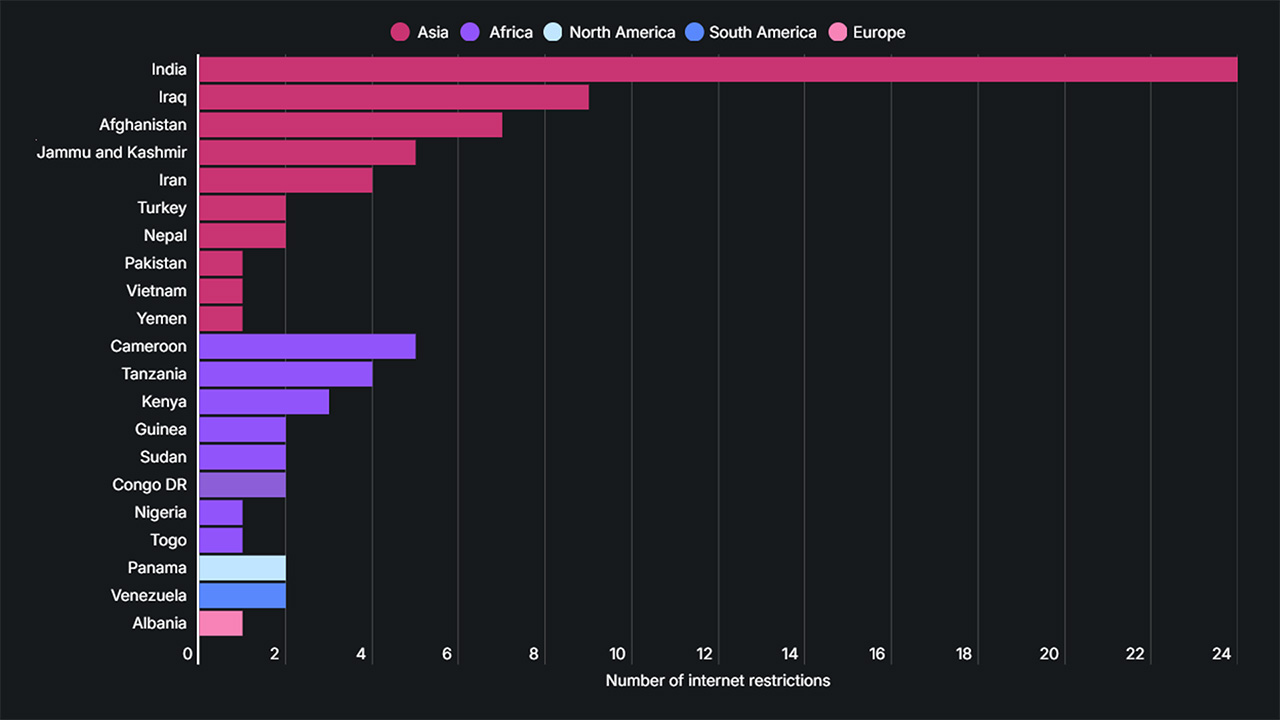Toggle the Asia series in the legend
1280x720 pixels.
tap(432, 32)
